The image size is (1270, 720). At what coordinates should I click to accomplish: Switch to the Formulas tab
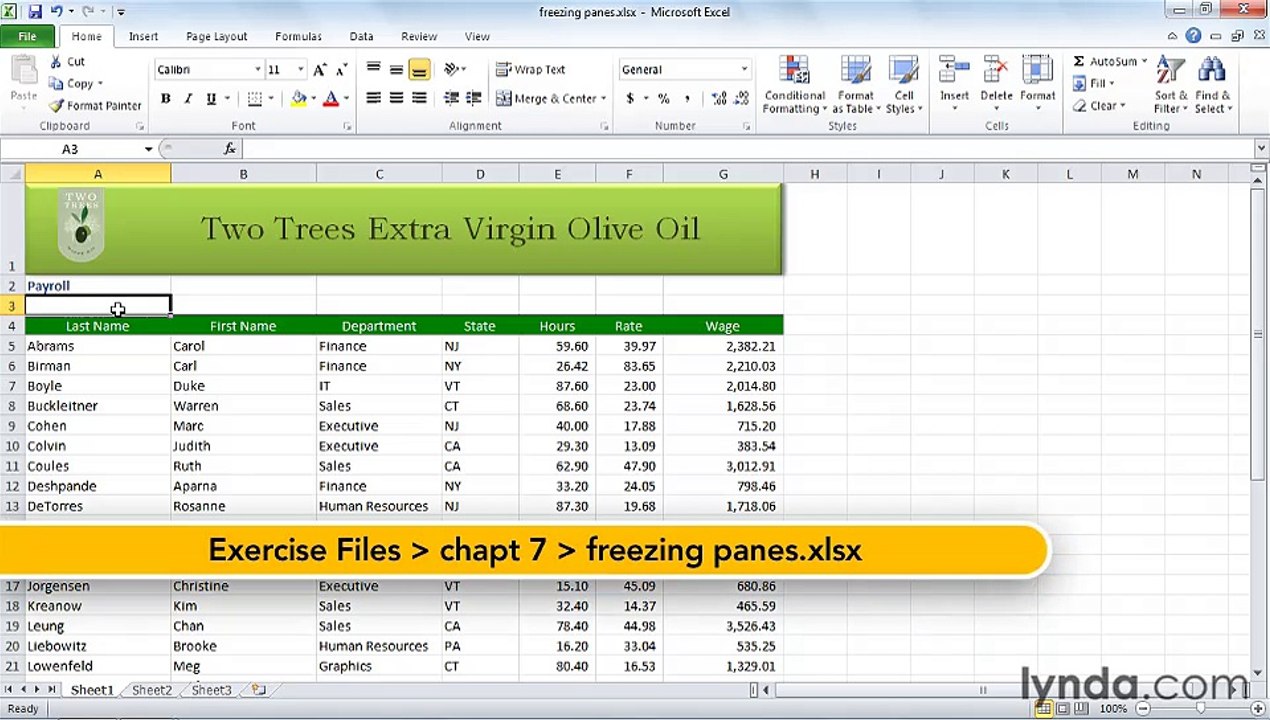(298, 36)
